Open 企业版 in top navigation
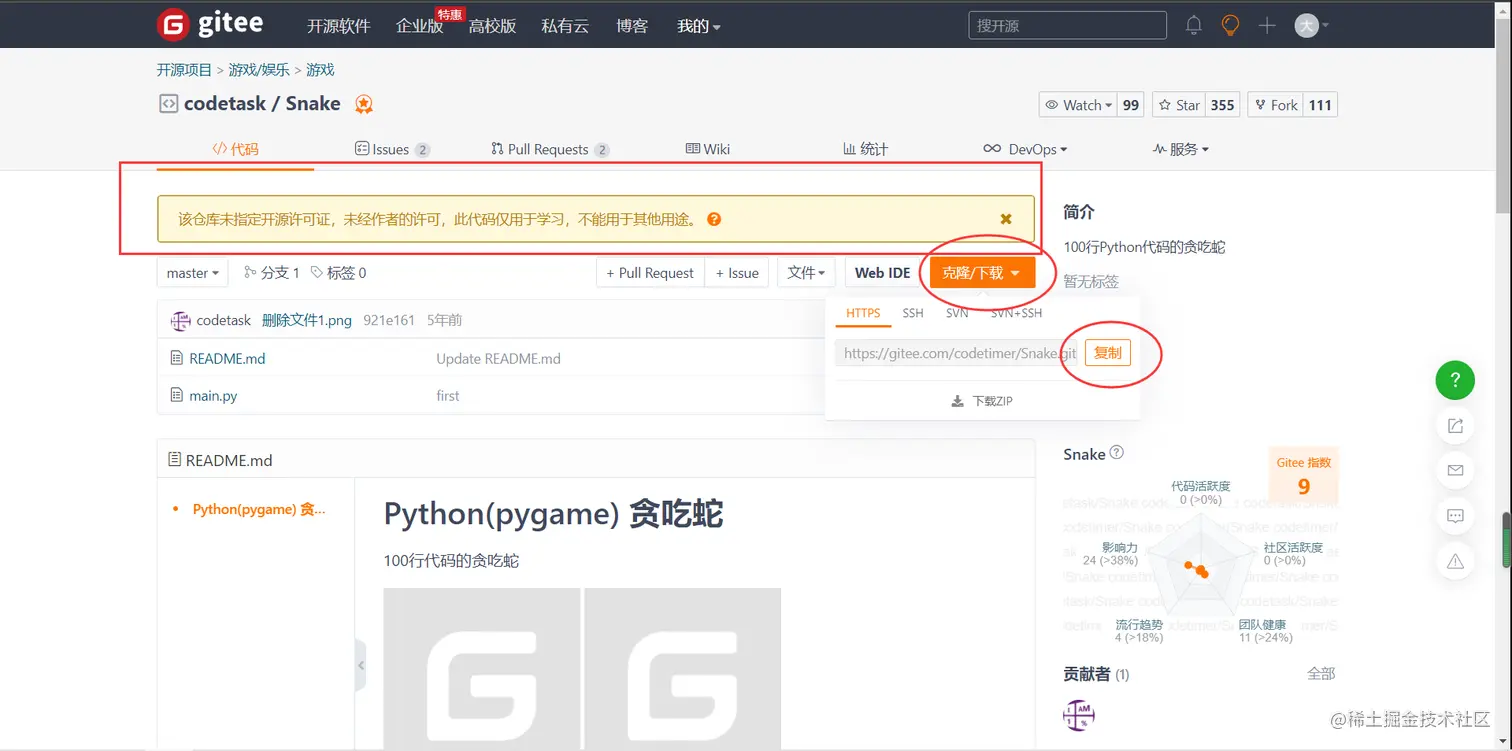Image resolution: width=1512 pixels, height=751 pixels. coord(420,26)
